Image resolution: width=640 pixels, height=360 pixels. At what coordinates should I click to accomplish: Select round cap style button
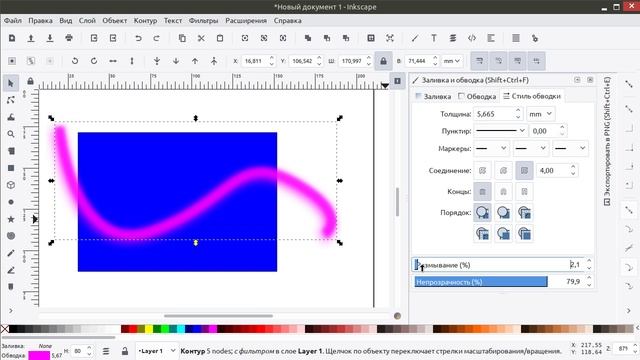(x=503, y=191)
